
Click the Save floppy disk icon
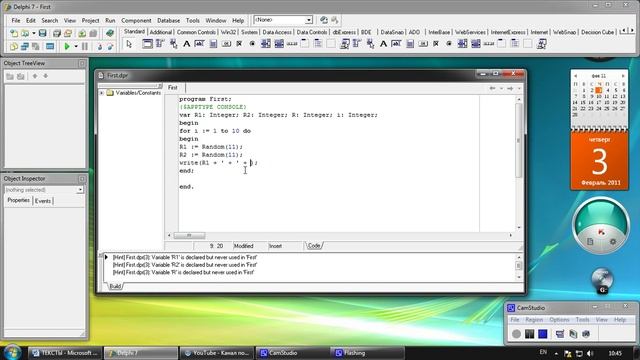point(42,33)
